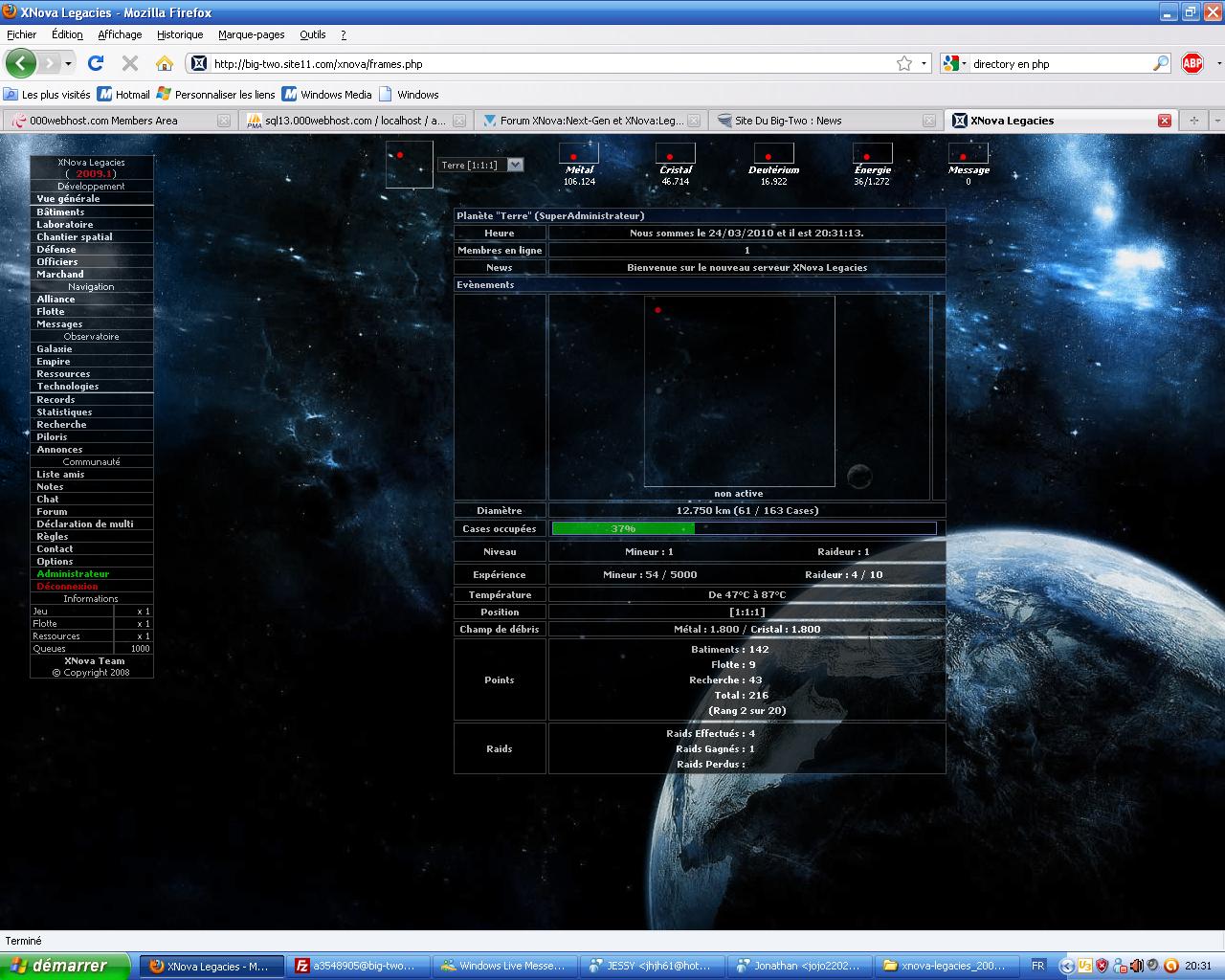Screen dimensions: 1225x980
Task: Open the démarrer start button
Action: [x=65, y=966]
